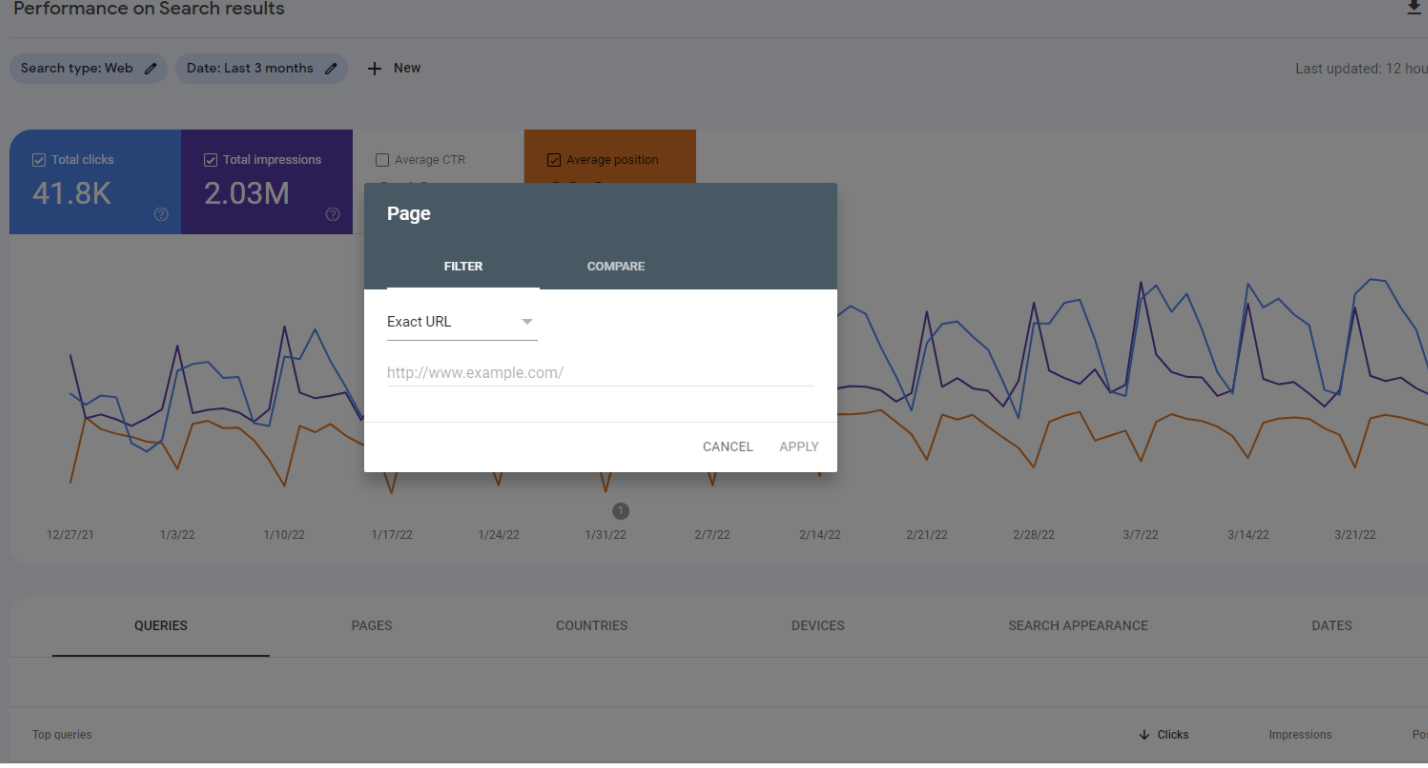Click annotation marker on 1/31/22
1428x768 pixels.
coord(621,511)
